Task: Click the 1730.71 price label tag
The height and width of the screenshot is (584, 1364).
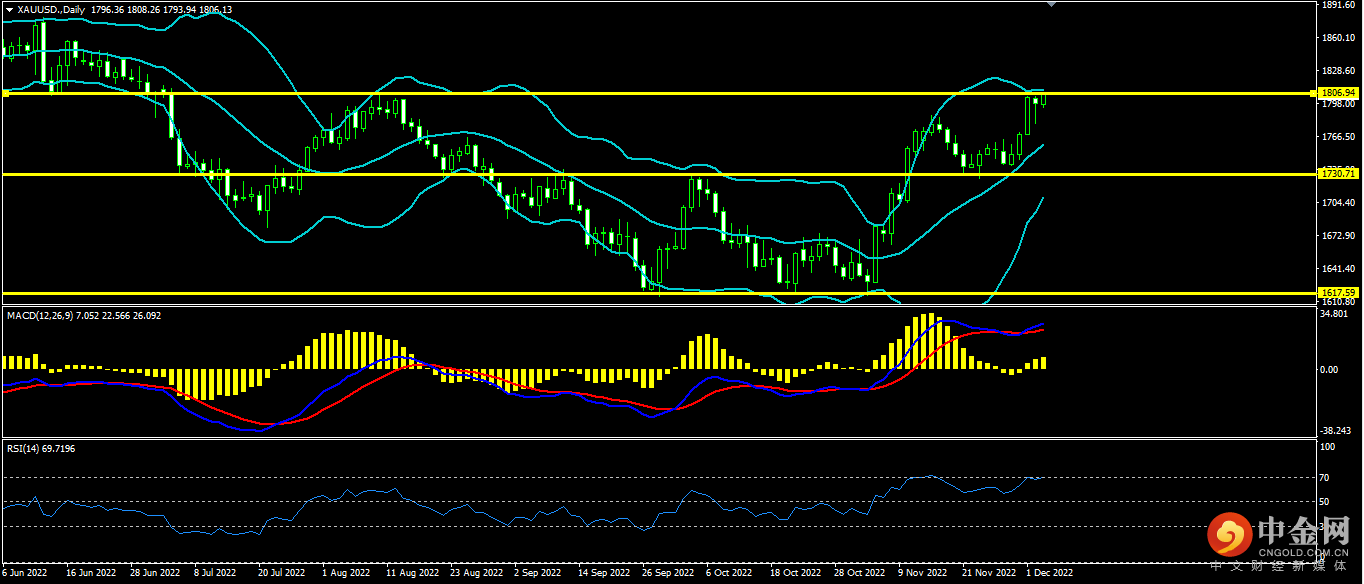Action: (x=1337, y=174)
